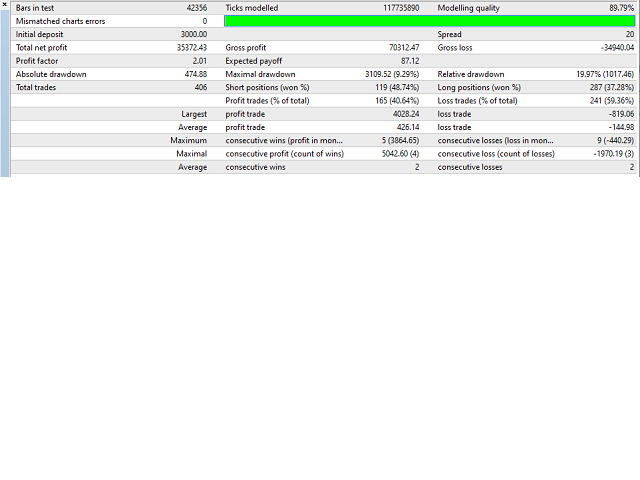Click the Absolute drawdown value 474.88
Screen dimensions: 640x480
(x=190, y=74)
